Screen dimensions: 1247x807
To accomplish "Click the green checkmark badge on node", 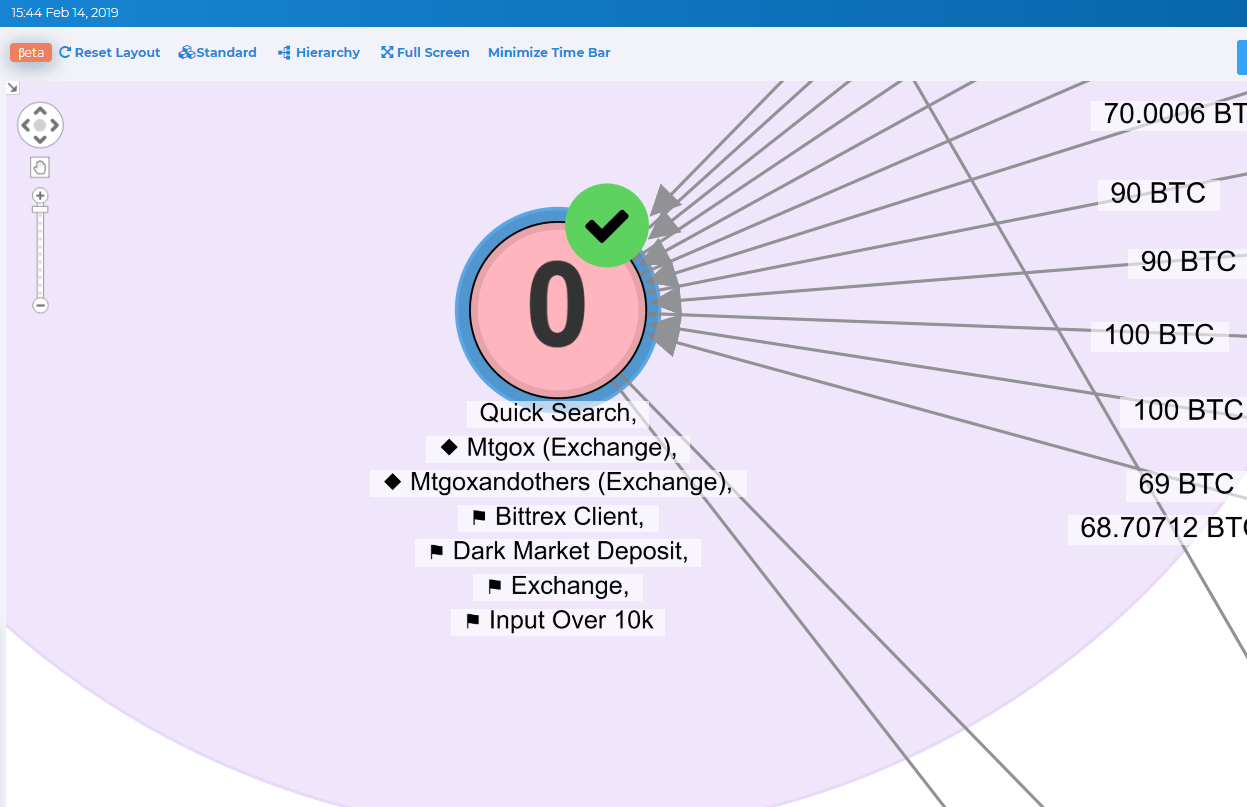I will 606,226.
